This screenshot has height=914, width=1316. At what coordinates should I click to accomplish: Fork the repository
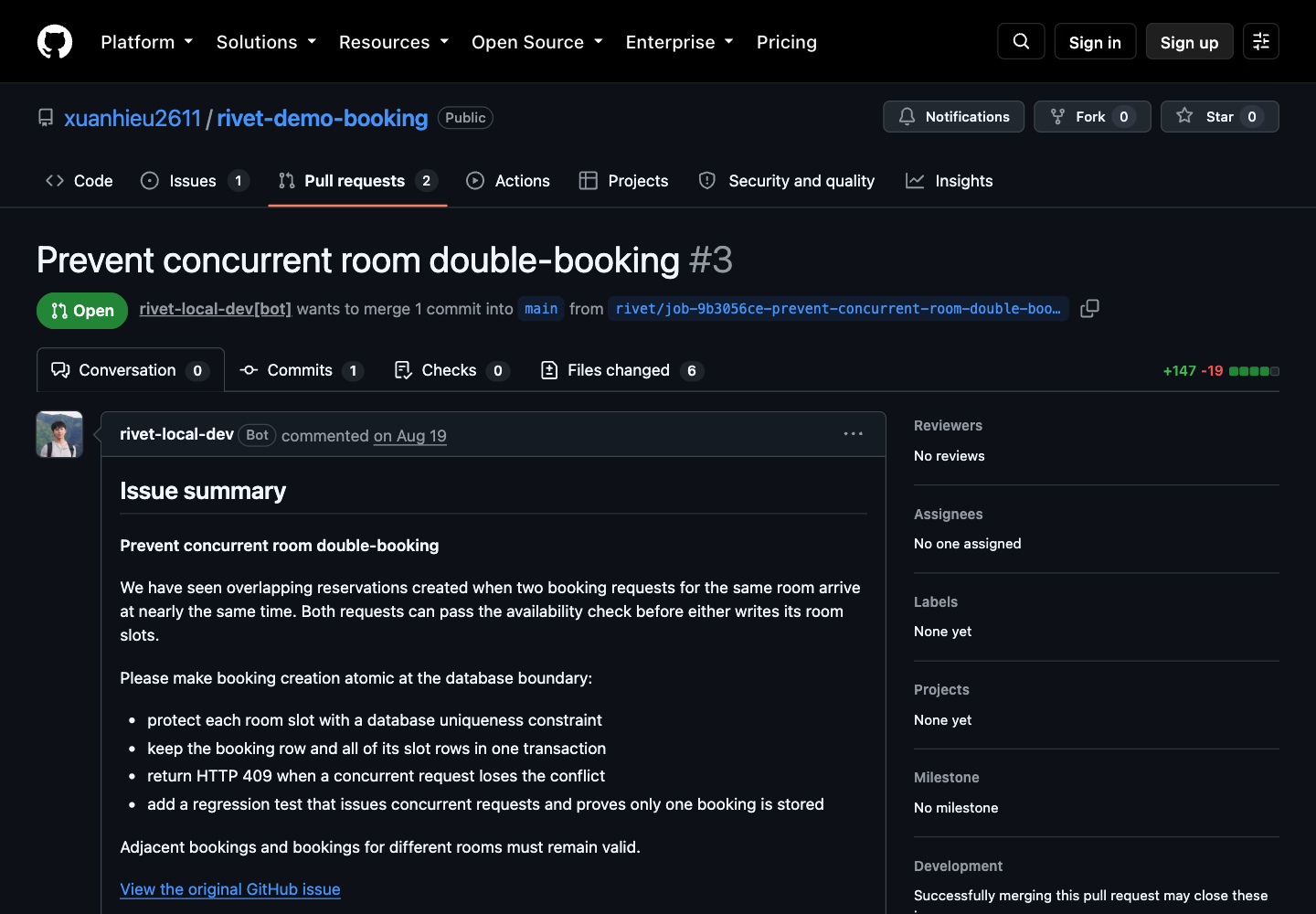point(1092,116)
